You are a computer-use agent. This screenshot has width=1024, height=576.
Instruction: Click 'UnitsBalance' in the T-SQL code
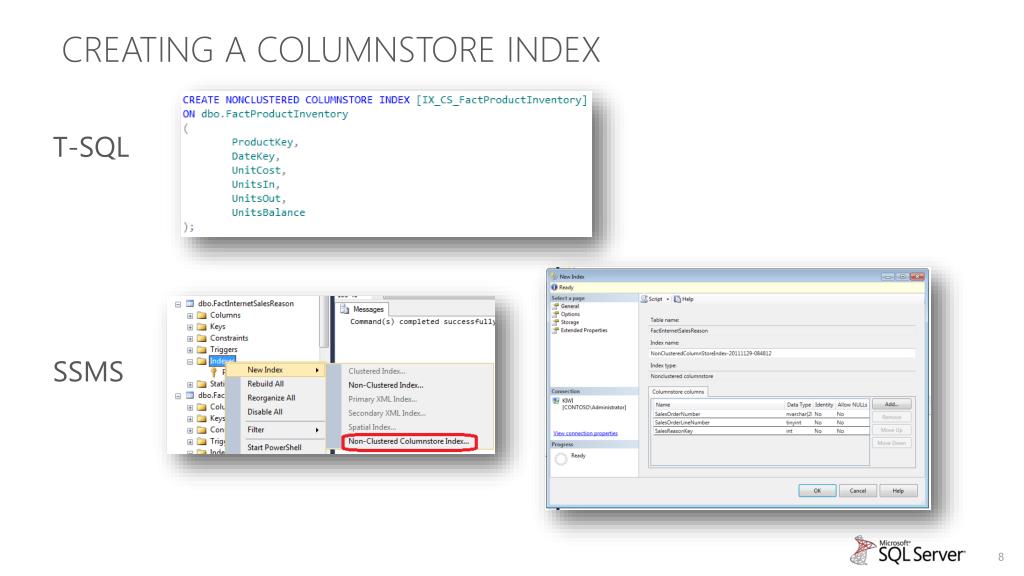268,213
